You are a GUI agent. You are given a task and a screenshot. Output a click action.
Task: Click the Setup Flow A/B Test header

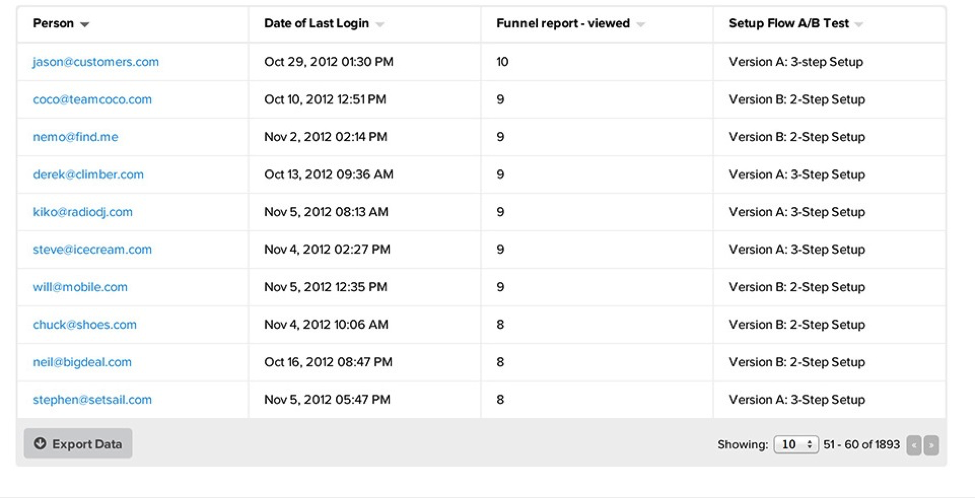point(789,24)
